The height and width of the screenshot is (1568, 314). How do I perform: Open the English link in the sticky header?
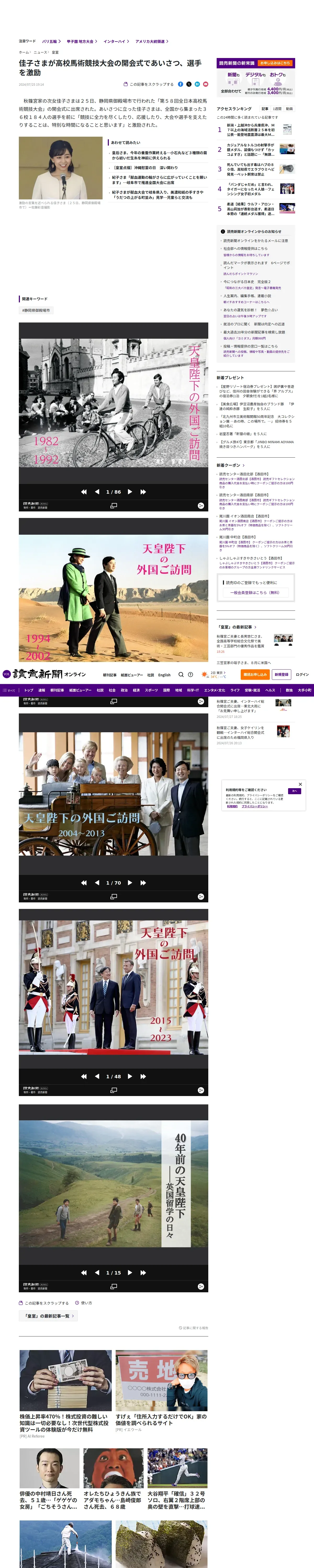click(165, 675)
